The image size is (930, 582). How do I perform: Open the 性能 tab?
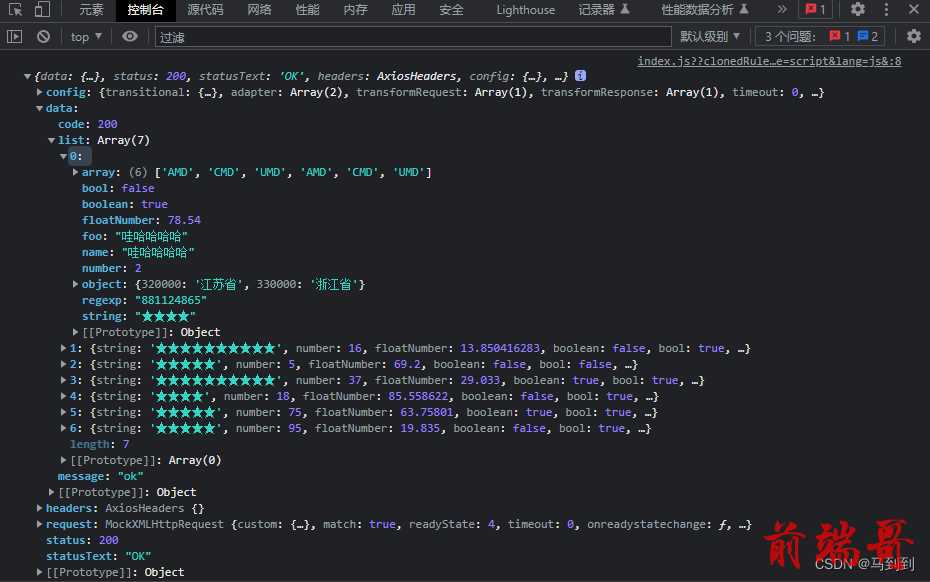click(x=307, y=9)
